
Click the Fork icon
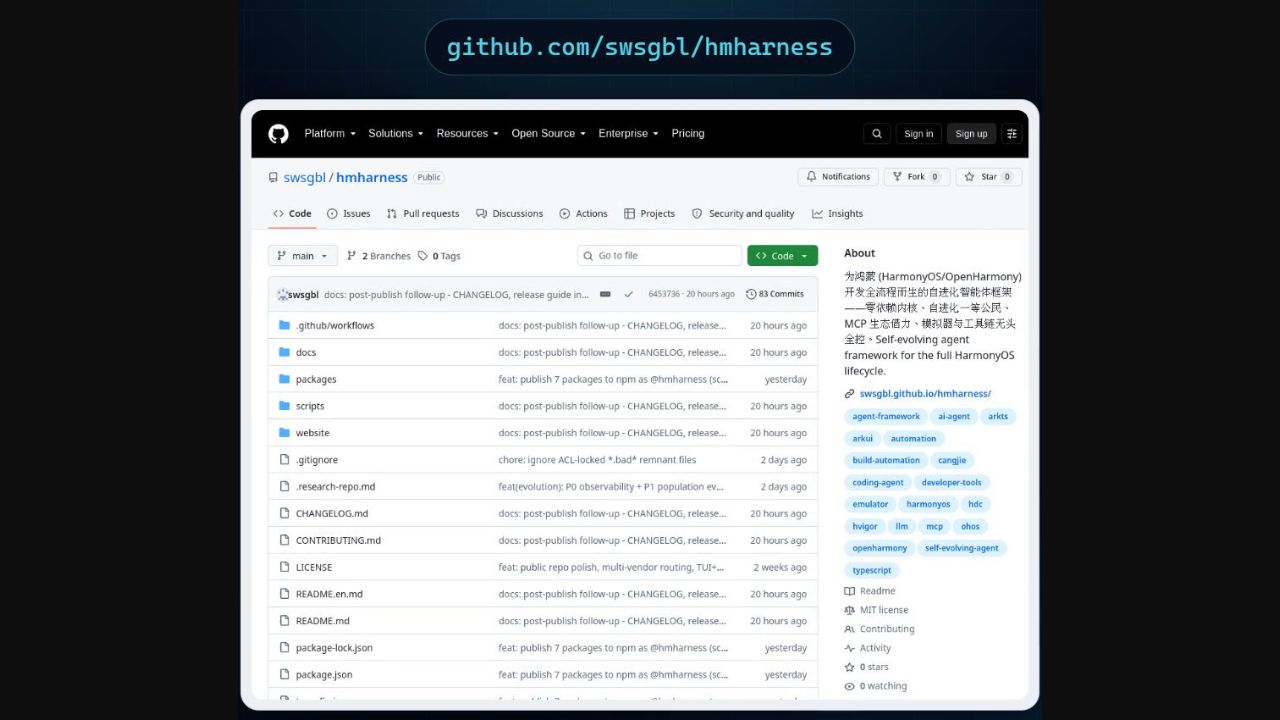tap(897, 177)
